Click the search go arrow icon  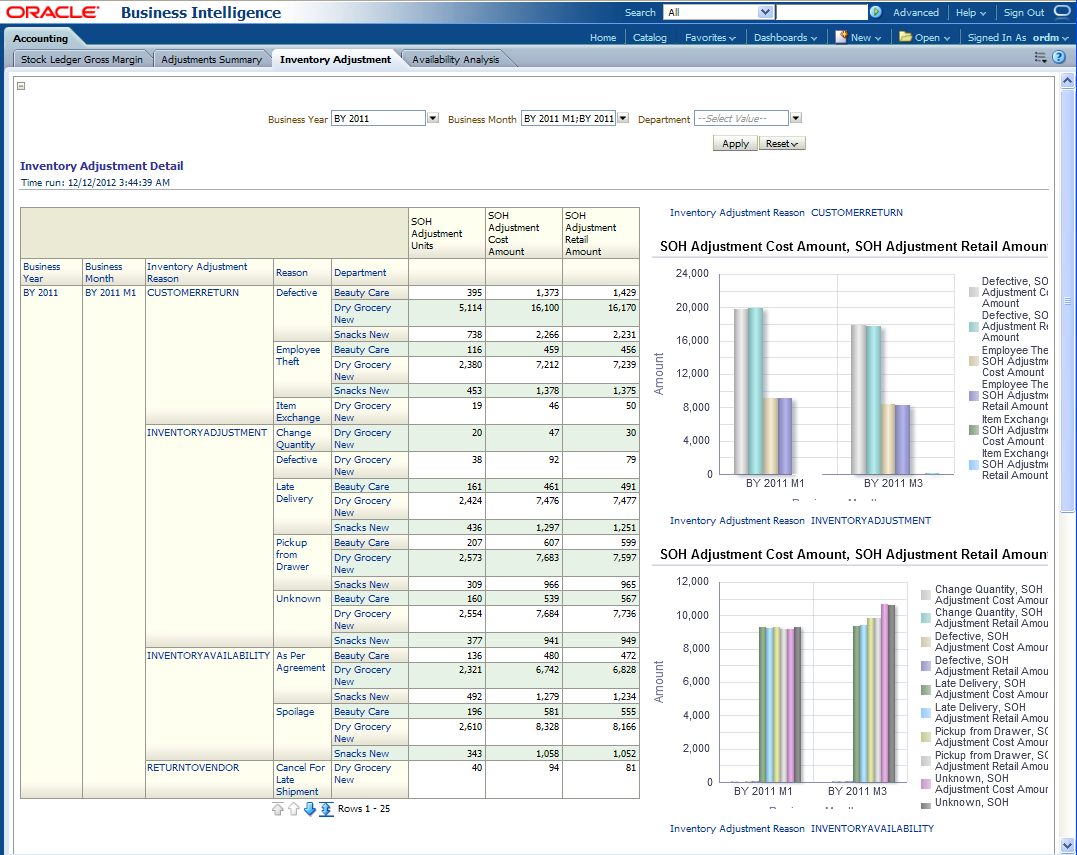(x=876, y=12)
